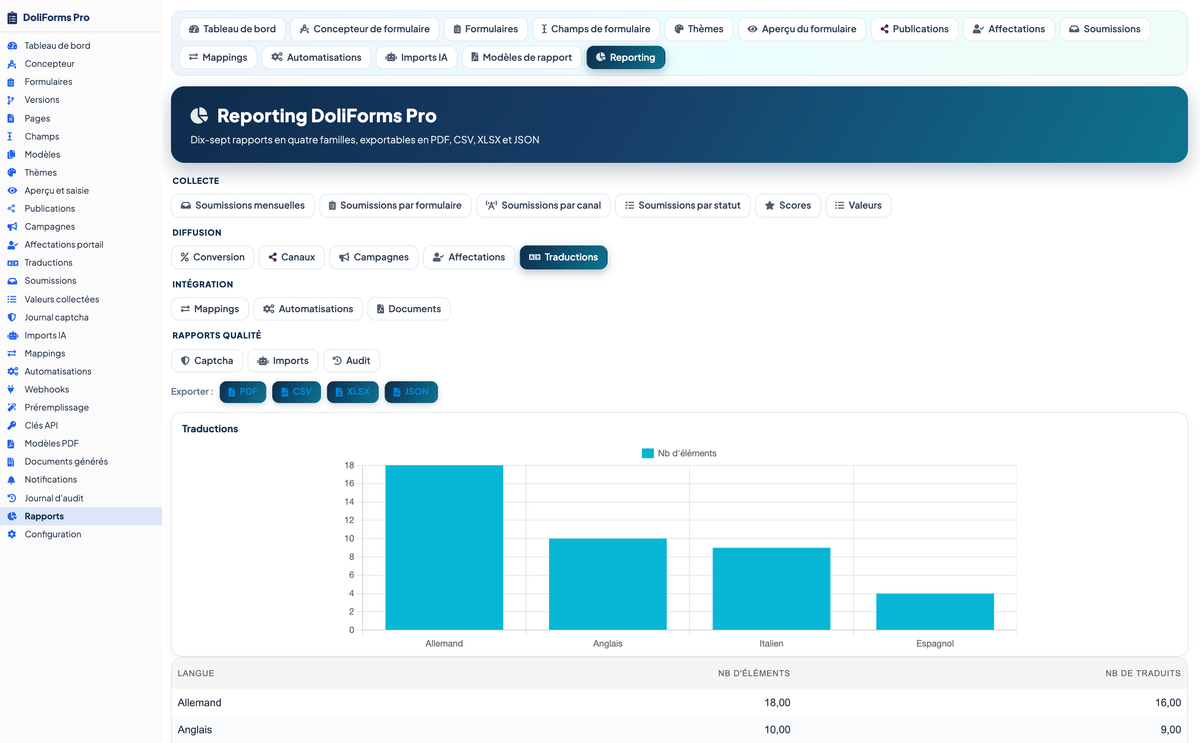Image resolution: width=1200 pixels, height=743 pixels.
Task: Open the Campagnes diffusion report
Action: (373, 257)
